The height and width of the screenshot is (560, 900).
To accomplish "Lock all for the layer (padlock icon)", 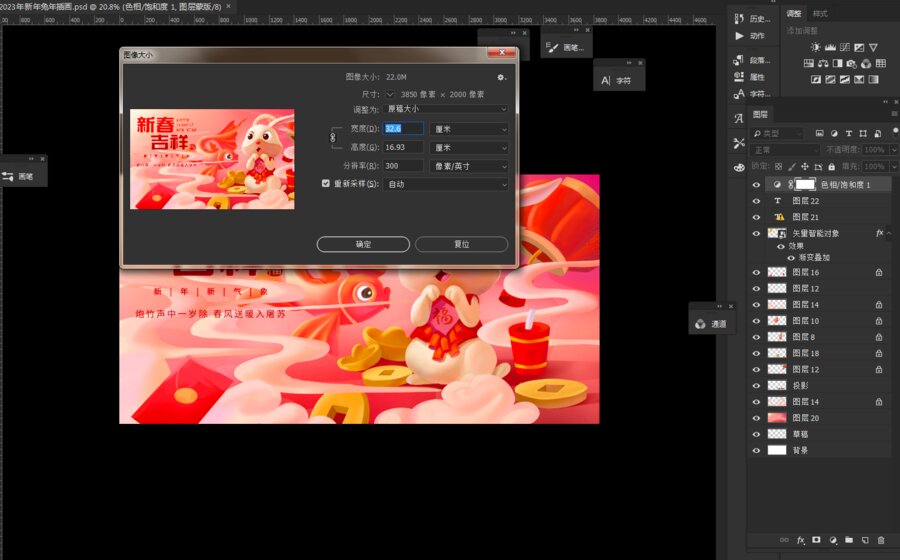I will [831, 166].
